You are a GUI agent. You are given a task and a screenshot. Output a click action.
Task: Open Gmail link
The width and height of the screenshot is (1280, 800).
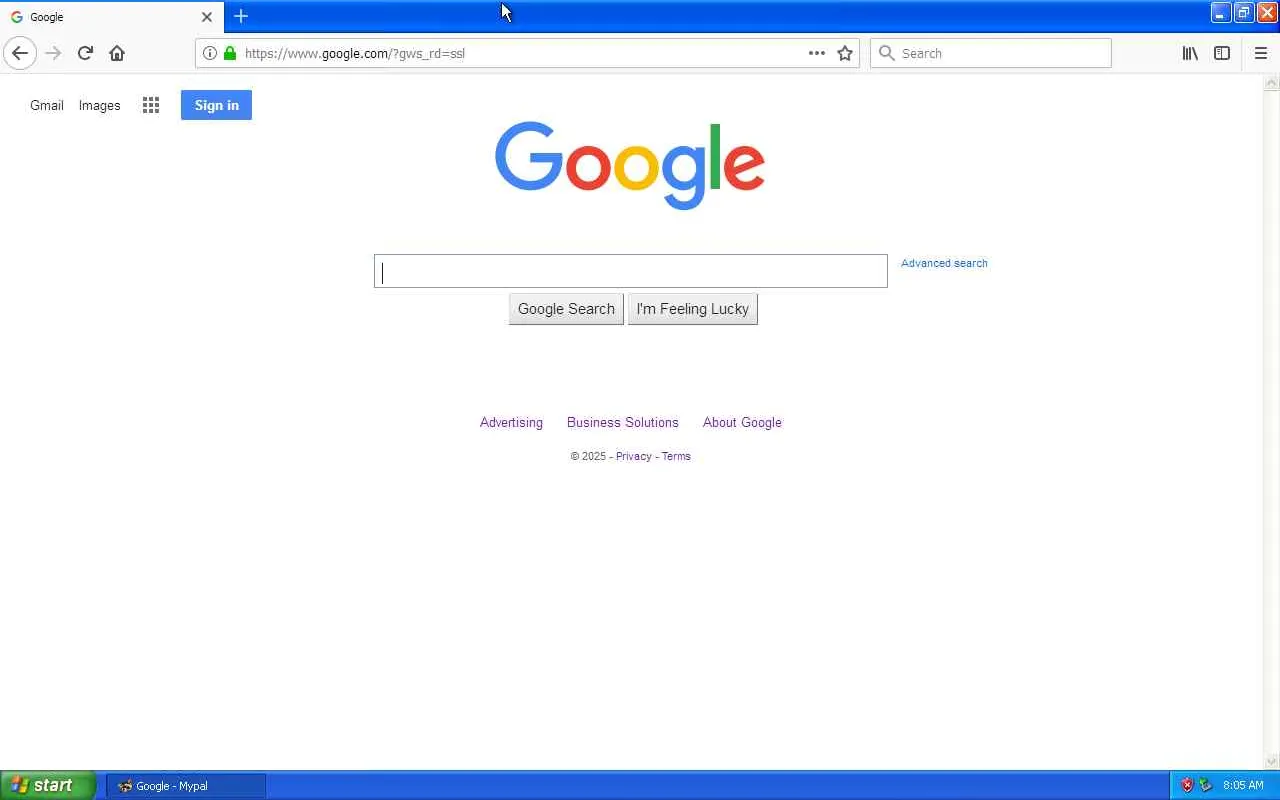click(x=47, y=105)
